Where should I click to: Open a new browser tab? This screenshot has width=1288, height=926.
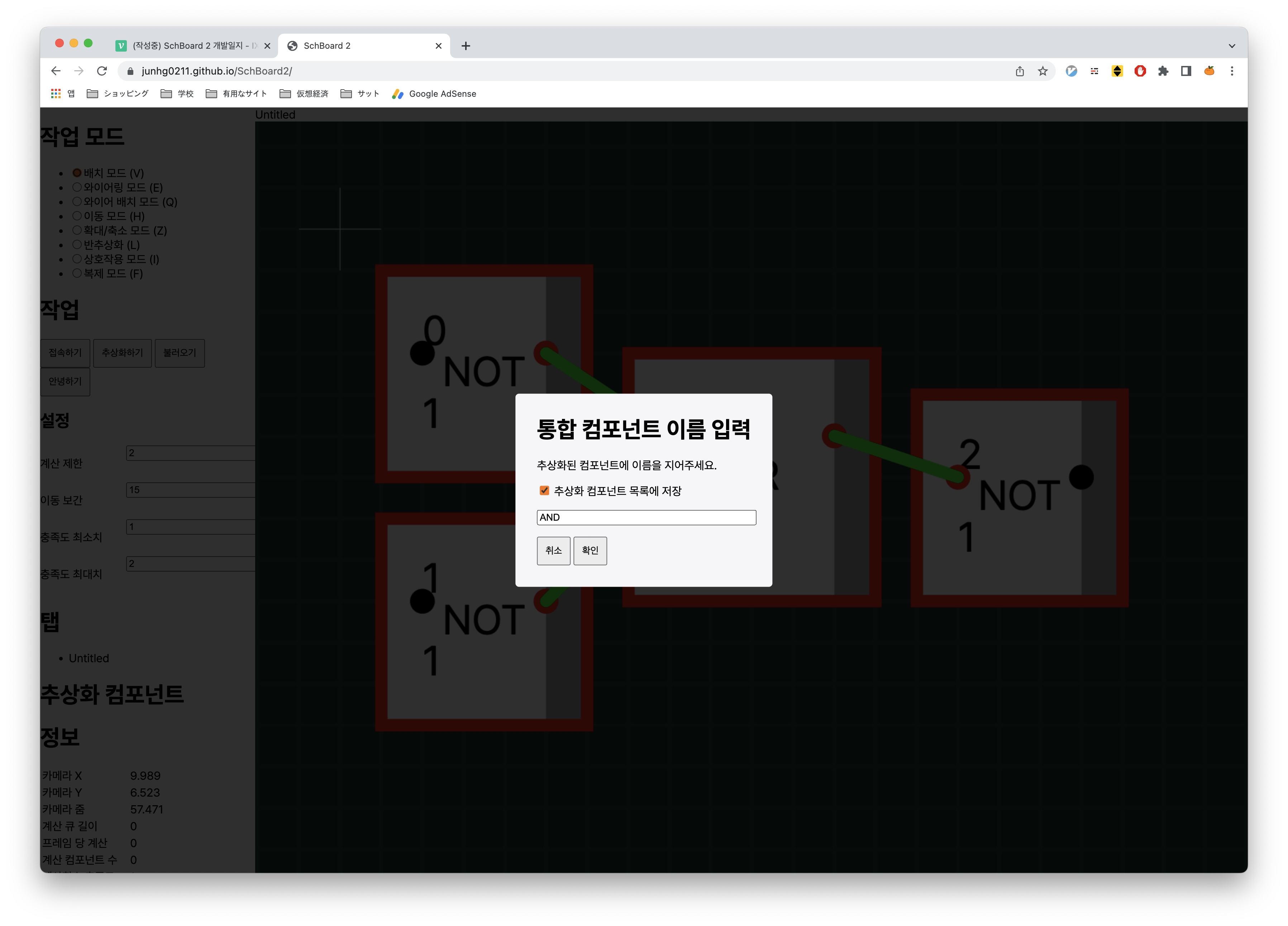(466, 46)
